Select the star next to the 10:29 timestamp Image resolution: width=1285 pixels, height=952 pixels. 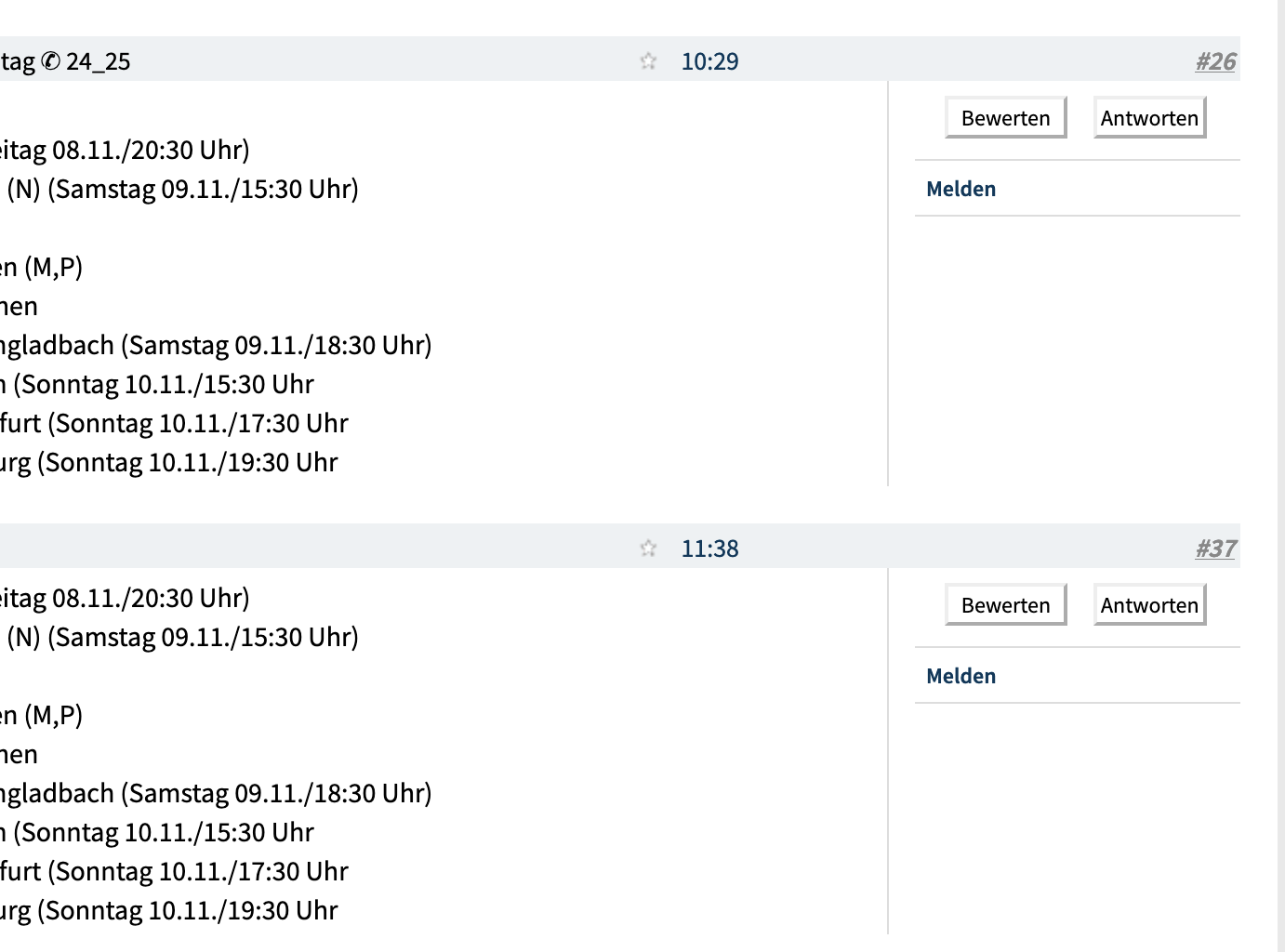tap(648, 60)
